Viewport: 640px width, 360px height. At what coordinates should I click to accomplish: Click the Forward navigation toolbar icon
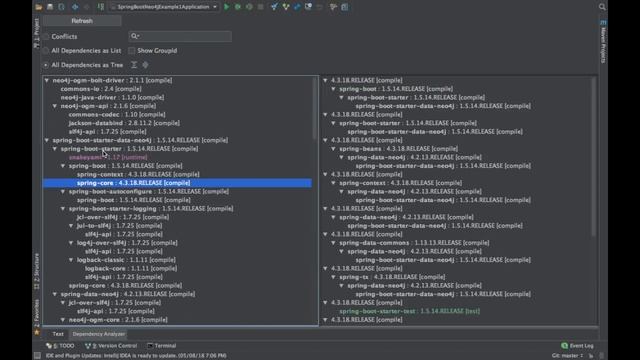(86, 7)
